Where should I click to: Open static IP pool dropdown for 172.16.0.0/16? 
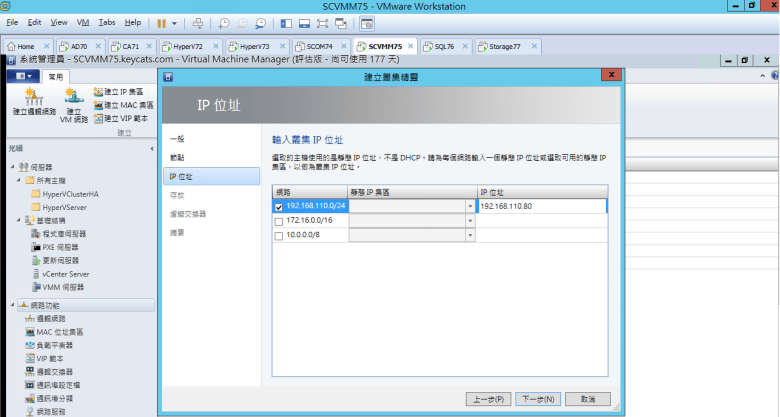pos(470,220)
